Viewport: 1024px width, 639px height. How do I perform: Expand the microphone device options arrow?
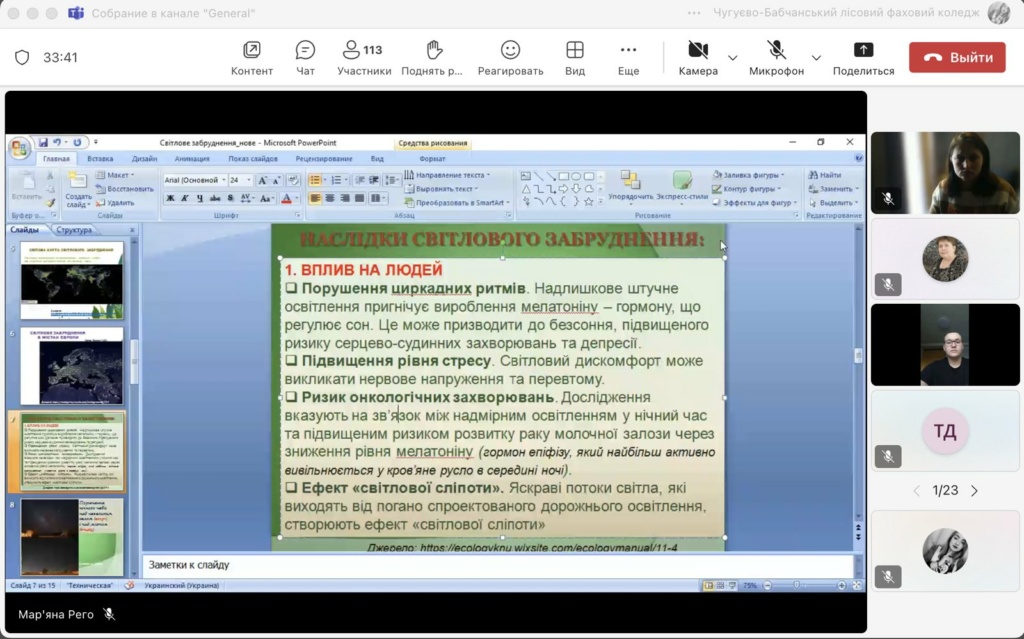click(816, 57)
